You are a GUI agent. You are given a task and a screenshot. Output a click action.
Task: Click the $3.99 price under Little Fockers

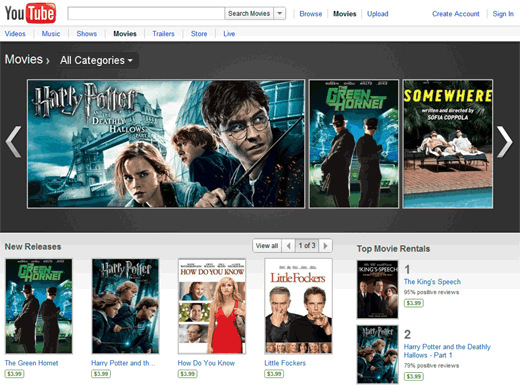coord(274,374)
